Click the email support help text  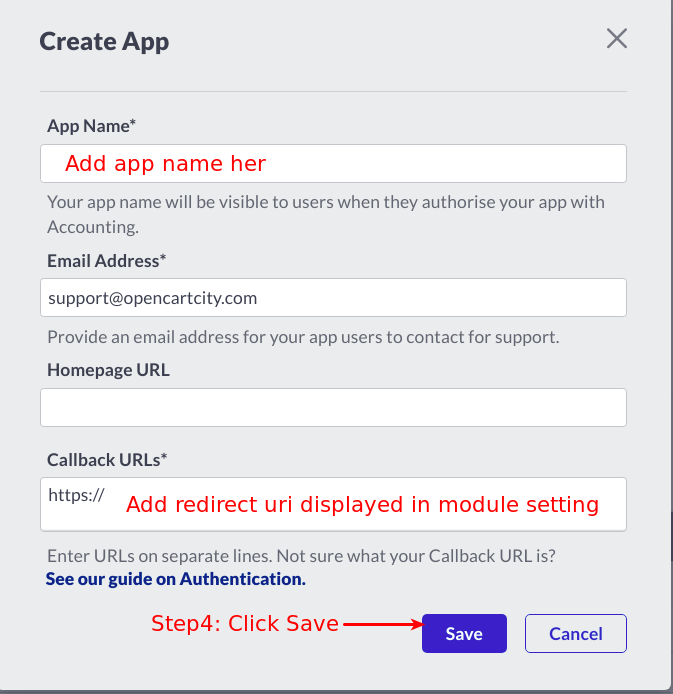click(303, 337)
